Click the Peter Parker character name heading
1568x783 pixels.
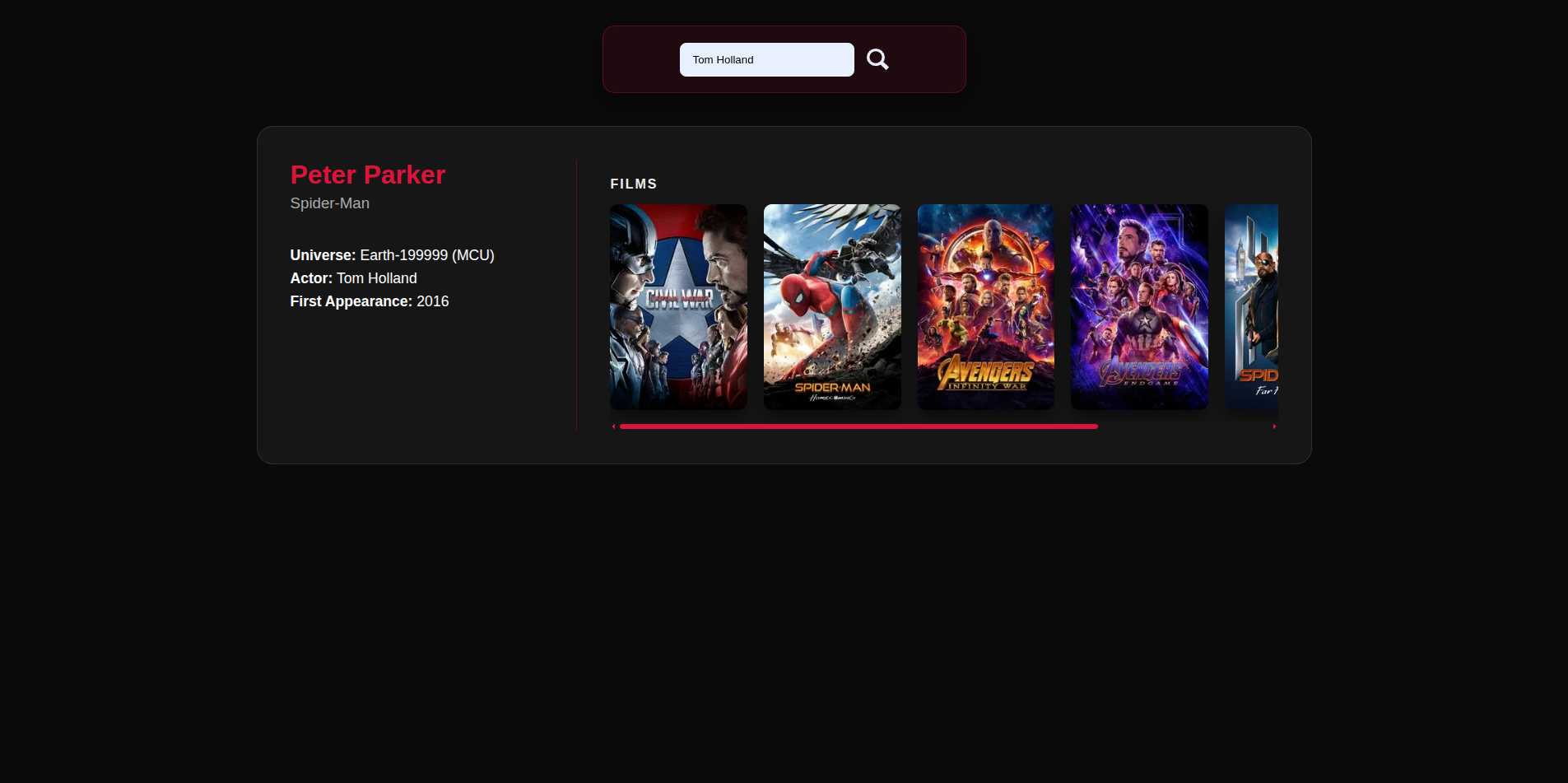(367, 175)
